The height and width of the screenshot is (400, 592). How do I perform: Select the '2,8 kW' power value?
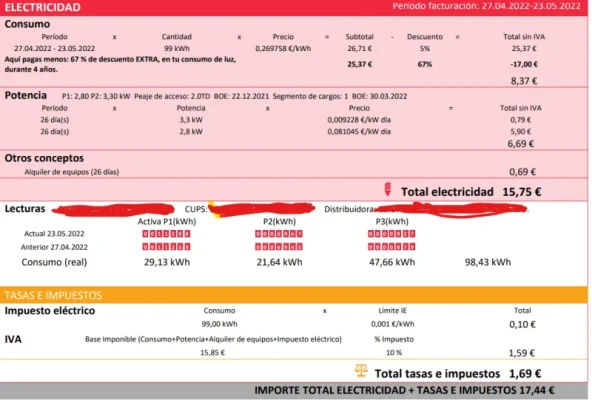pos(191,131)
